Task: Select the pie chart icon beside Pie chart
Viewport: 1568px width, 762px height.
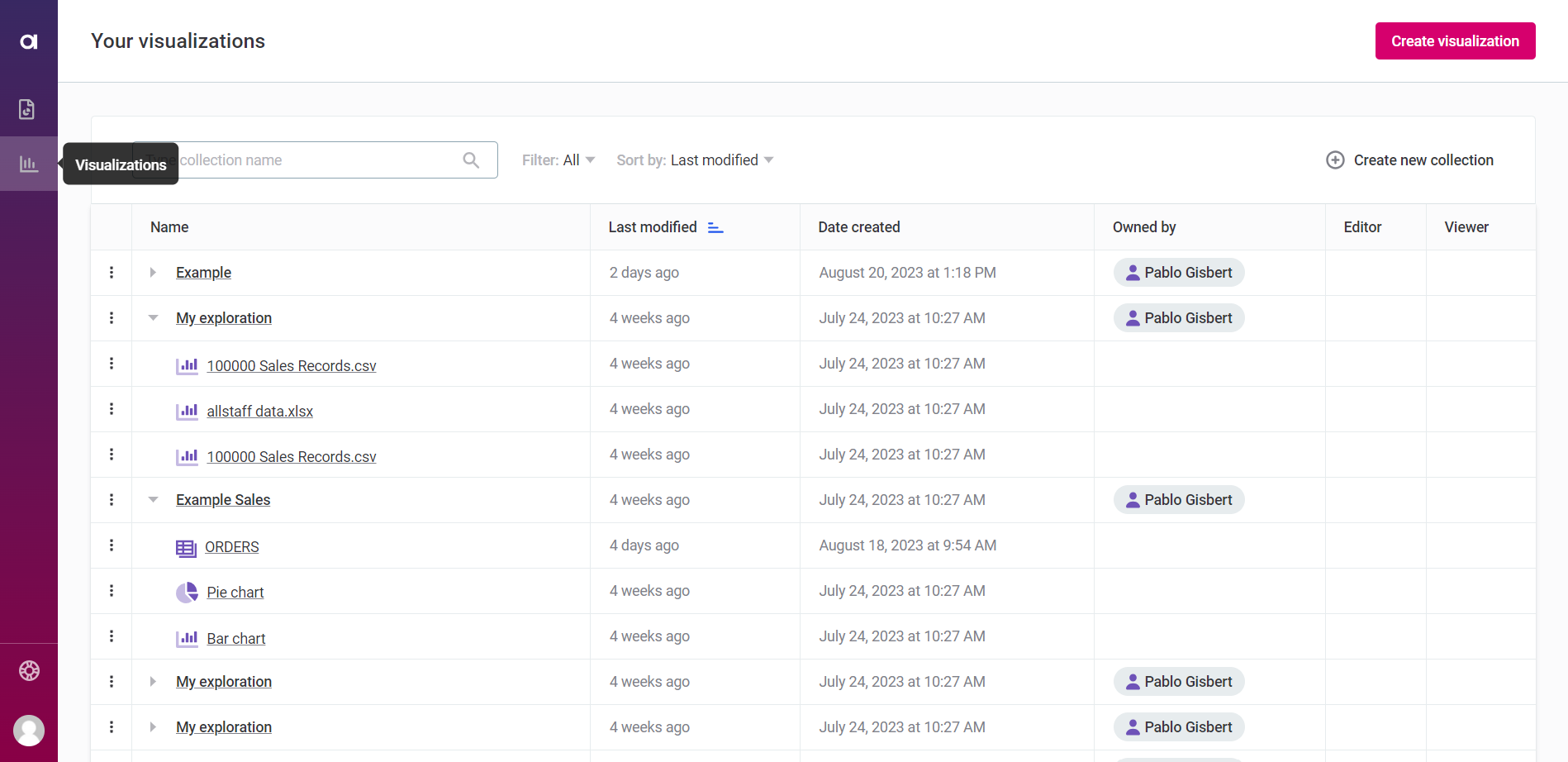Action: pos(187,592)
